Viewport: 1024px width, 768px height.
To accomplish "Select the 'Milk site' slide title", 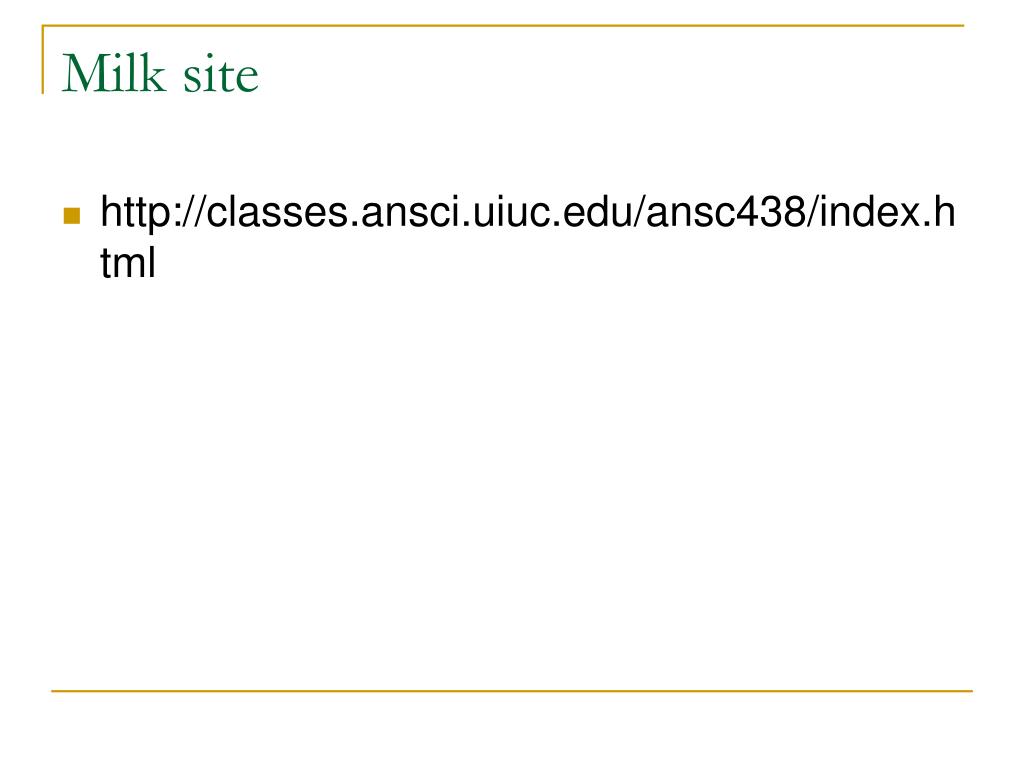I will pos(160,73).
